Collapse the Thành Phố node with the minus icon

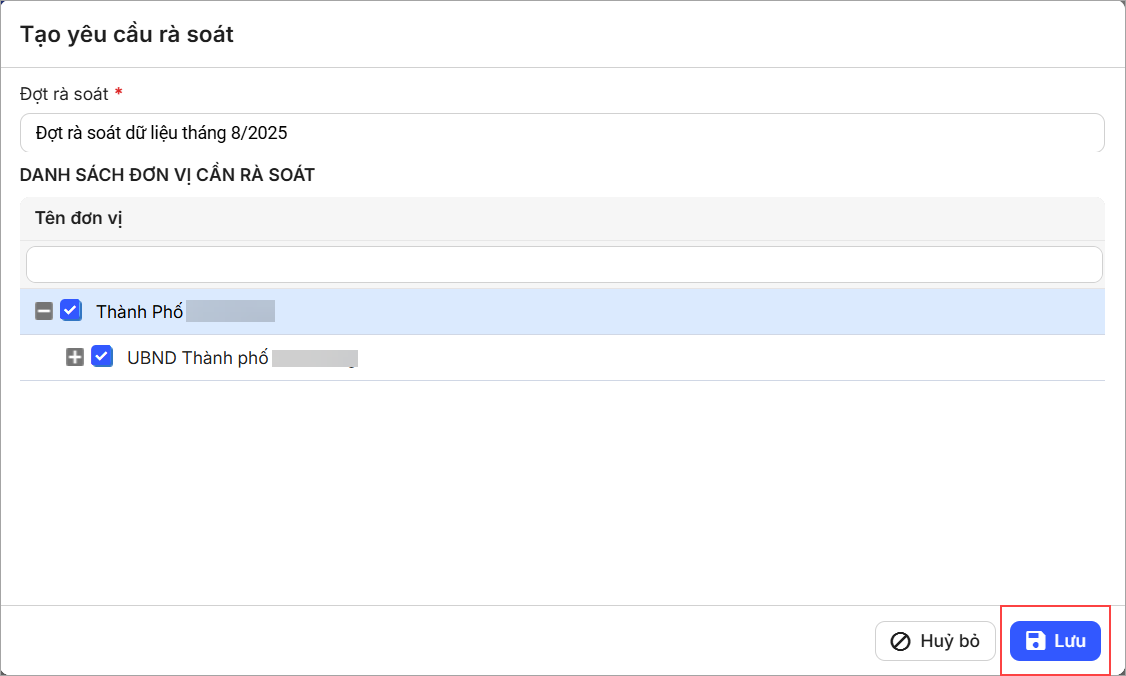pos(44,311)
